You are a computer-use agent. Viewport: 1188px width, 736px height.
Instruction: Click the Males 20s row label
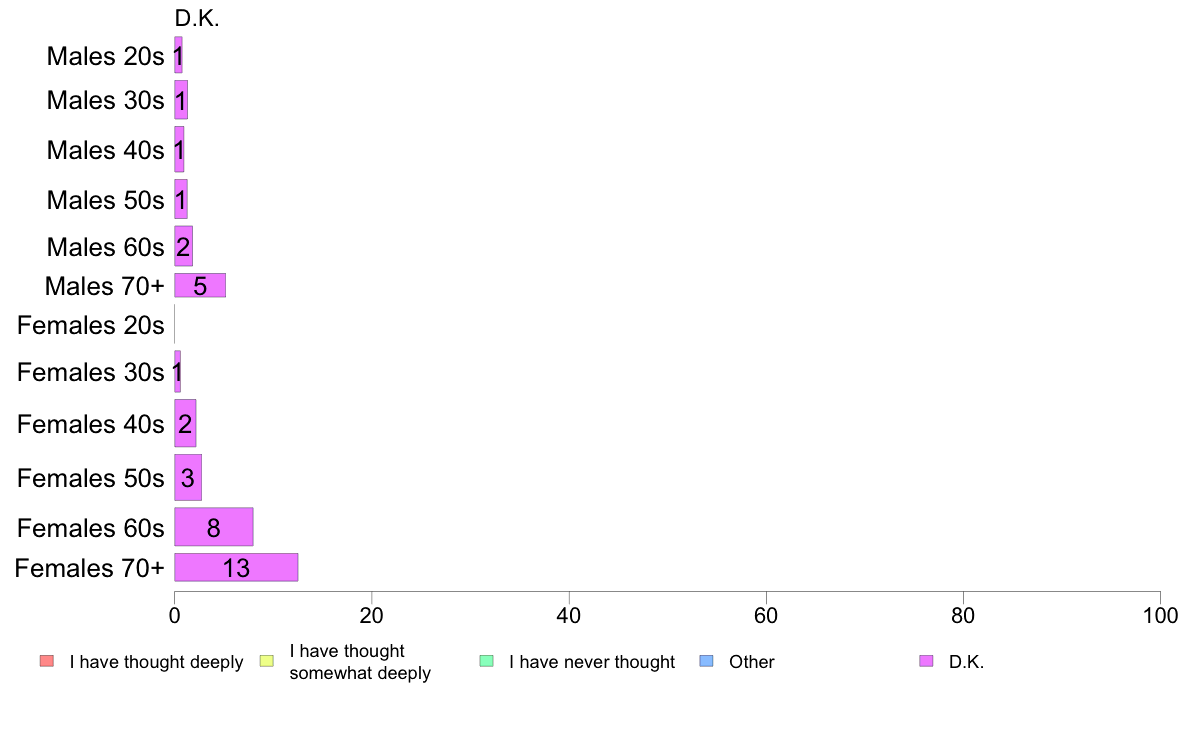point(105,56)
